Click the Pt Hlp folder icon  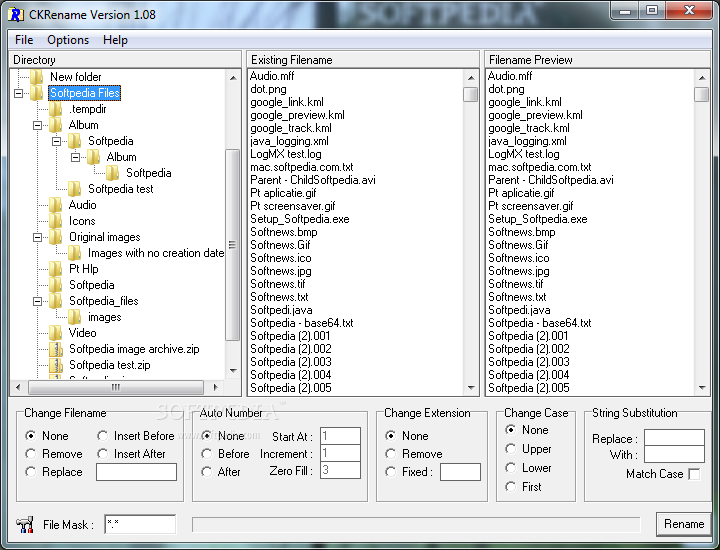[x=56, y=269]
